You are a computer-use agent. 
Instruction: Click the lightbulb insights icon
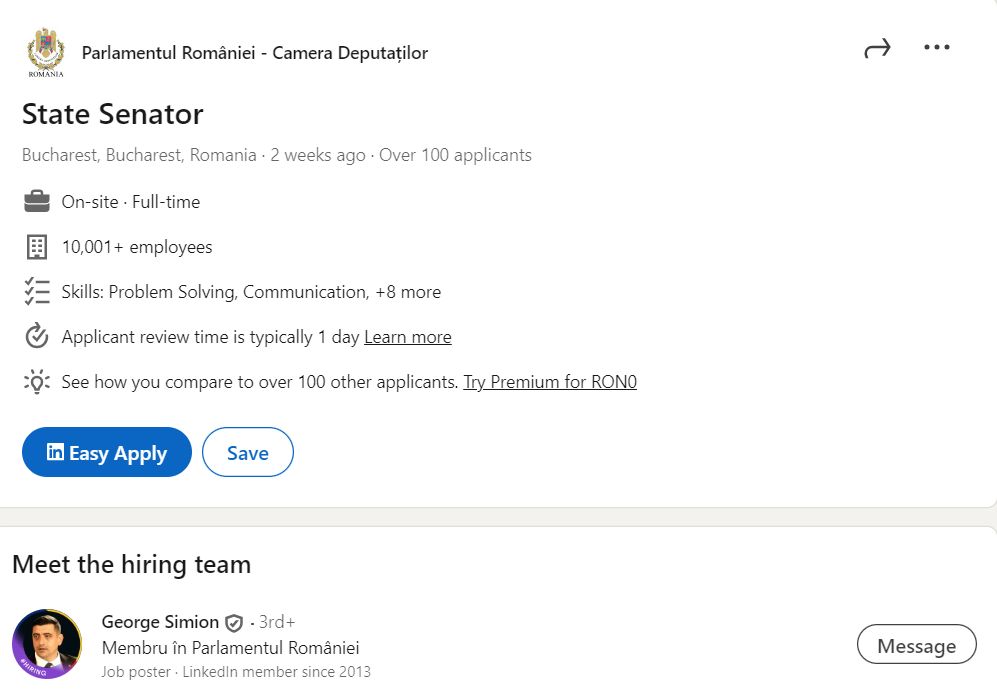click(x=37, y=382)
